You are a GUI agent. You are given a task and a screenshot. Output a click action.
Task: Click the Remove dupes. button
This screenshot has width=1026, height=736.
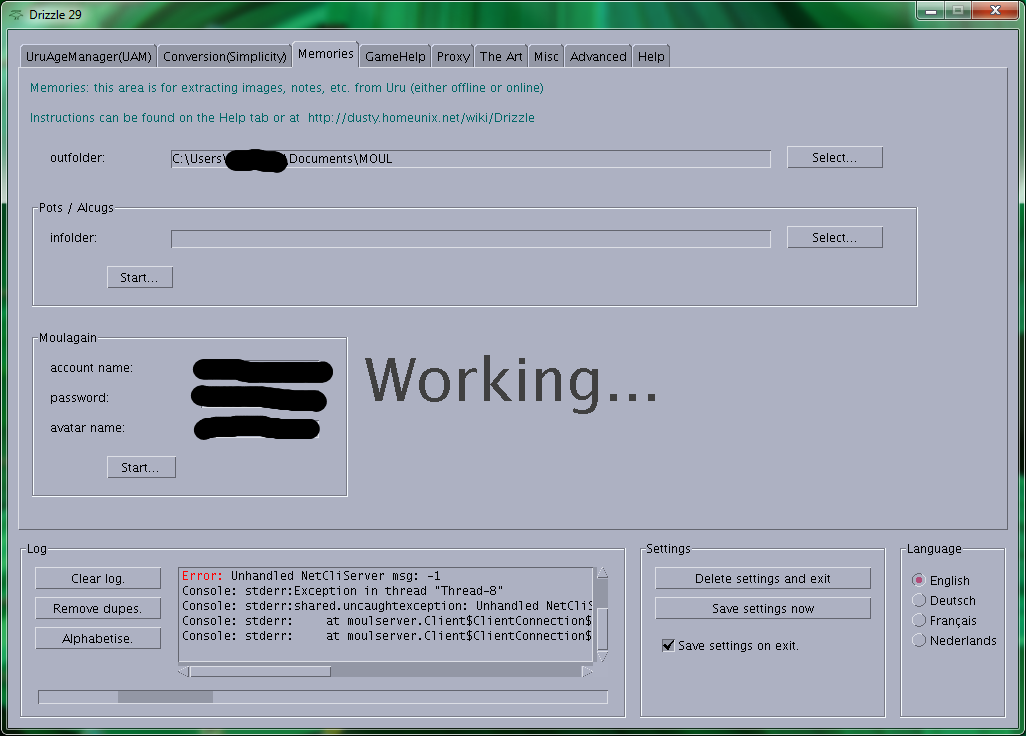(x=97, y=608)
